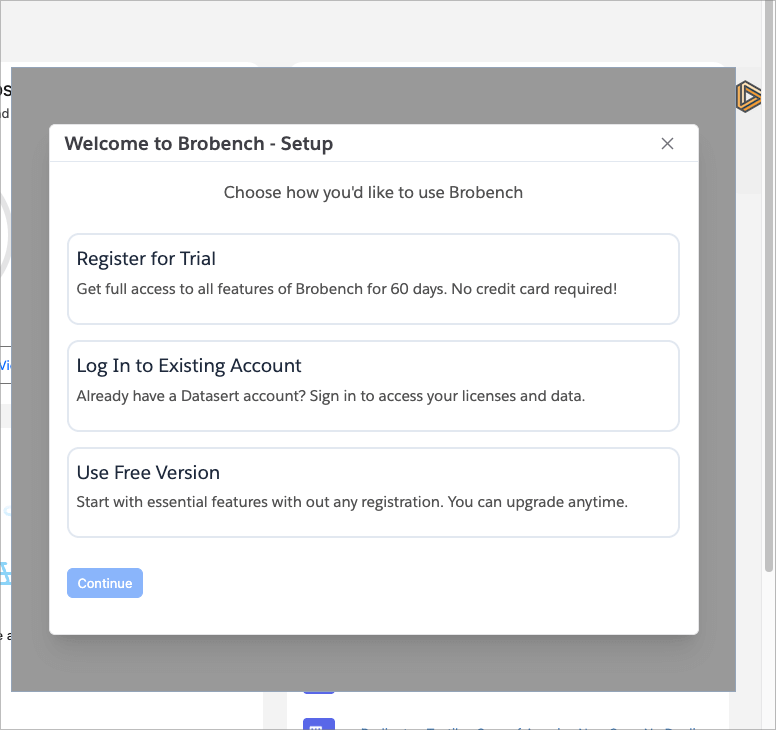Viewport: 776px width, 730px height.
Task: Choose Log In to Existing Account
Action: [373, 386]
